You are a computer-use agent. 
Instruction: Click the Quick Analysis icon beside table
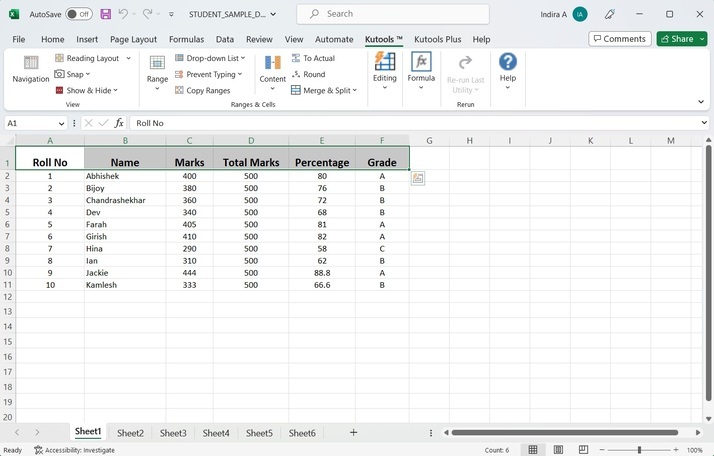tap(418, 178)
